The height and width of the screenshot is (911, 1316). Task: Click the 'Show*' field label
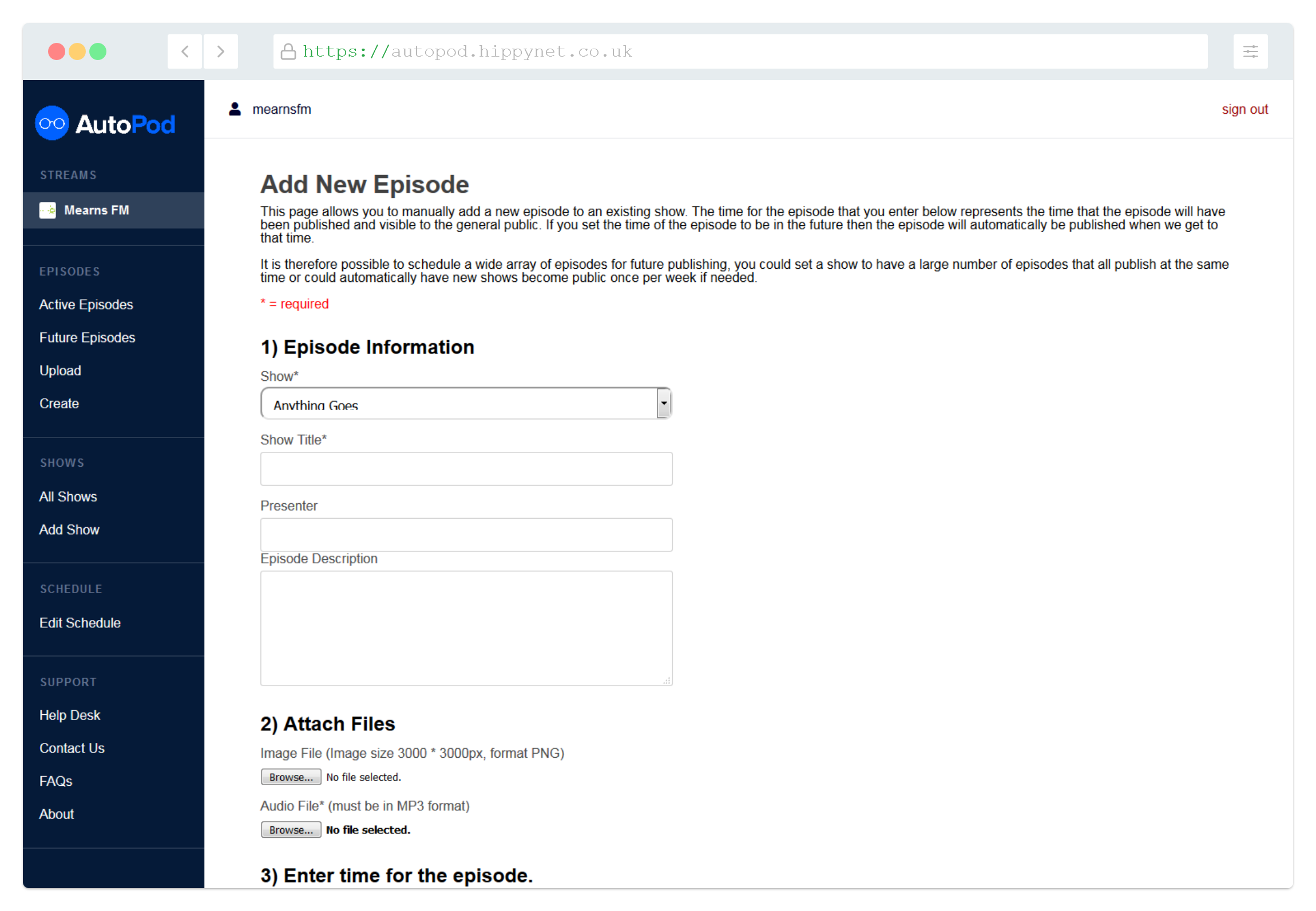[x=279, y=376]
